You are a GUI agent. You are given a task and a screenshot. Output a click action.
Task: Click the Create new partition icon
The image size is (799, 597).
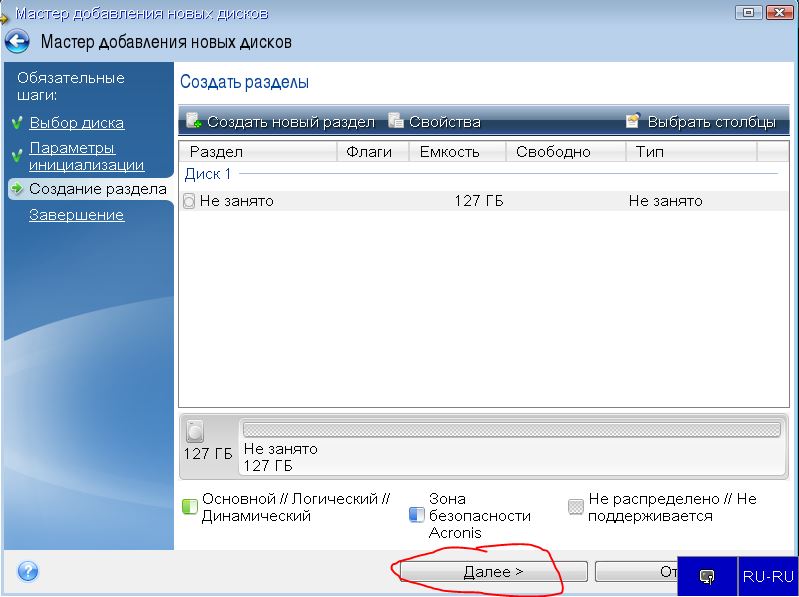[x=195, y=121]
